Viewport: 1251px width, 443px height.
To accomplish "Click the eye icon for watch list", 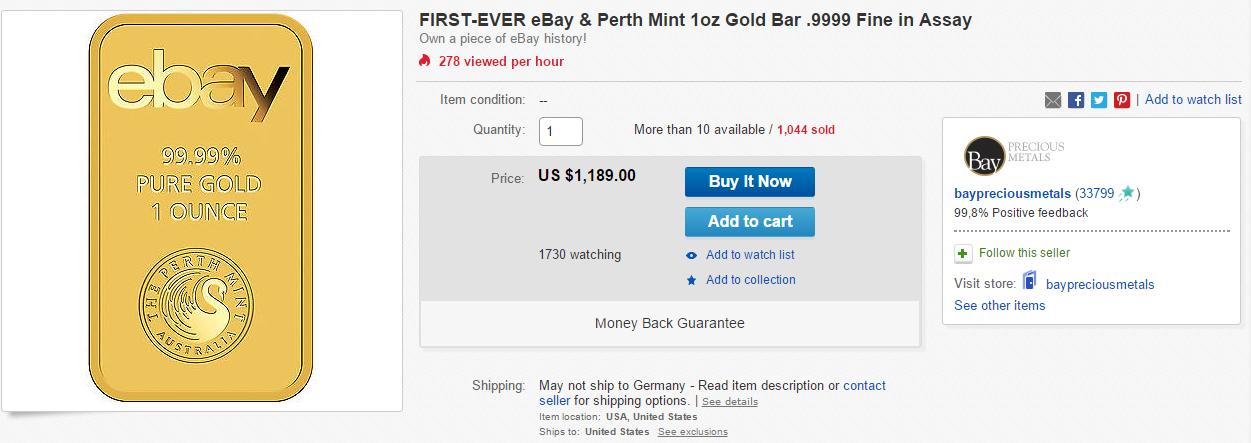I will coord(691,255).
